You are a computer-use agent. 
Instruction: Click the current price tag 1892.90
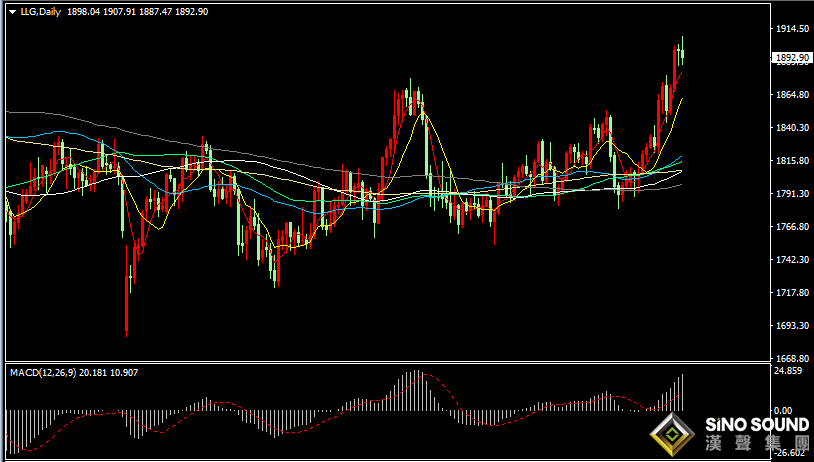coord(792,58)
